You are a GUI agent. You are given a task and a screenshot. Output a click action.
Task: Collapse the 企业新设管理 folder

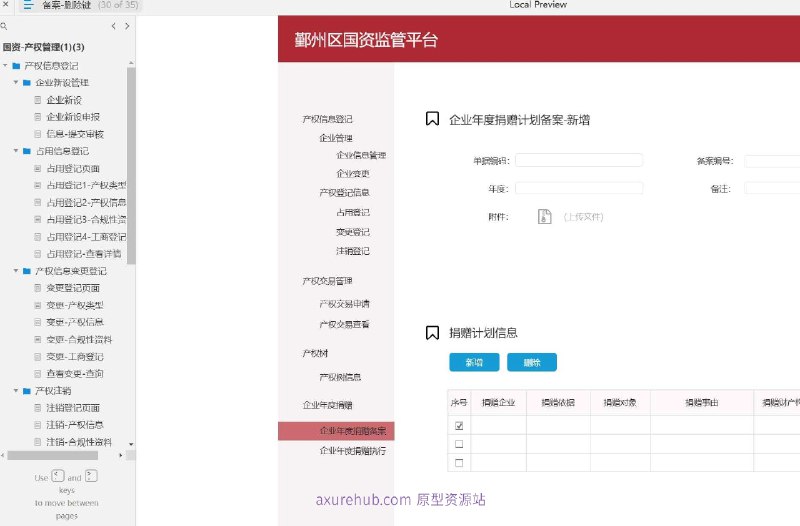[x=16, y=82]
